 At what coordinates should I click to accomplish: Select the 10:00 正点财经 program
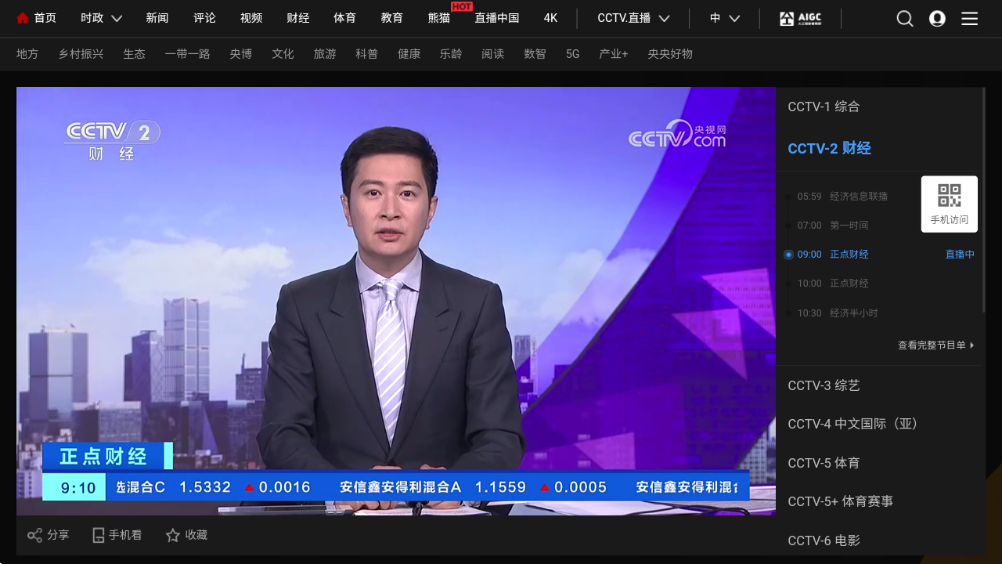point(832,283)
